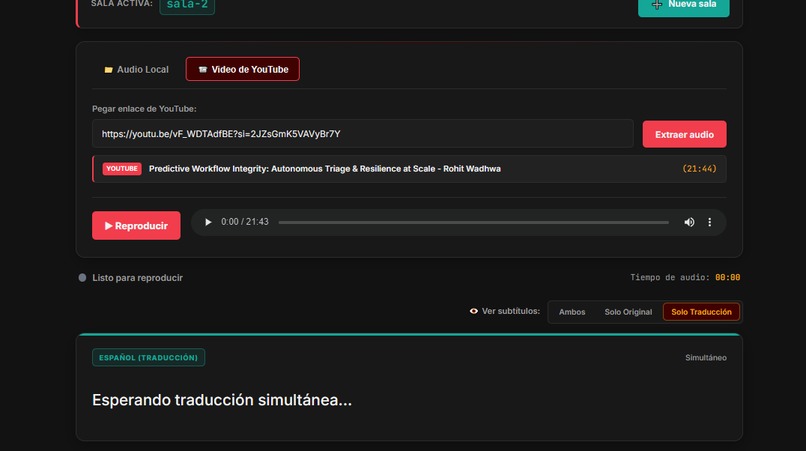
Task: Switch to the Audio Local tab
Action: click(136, 69)
